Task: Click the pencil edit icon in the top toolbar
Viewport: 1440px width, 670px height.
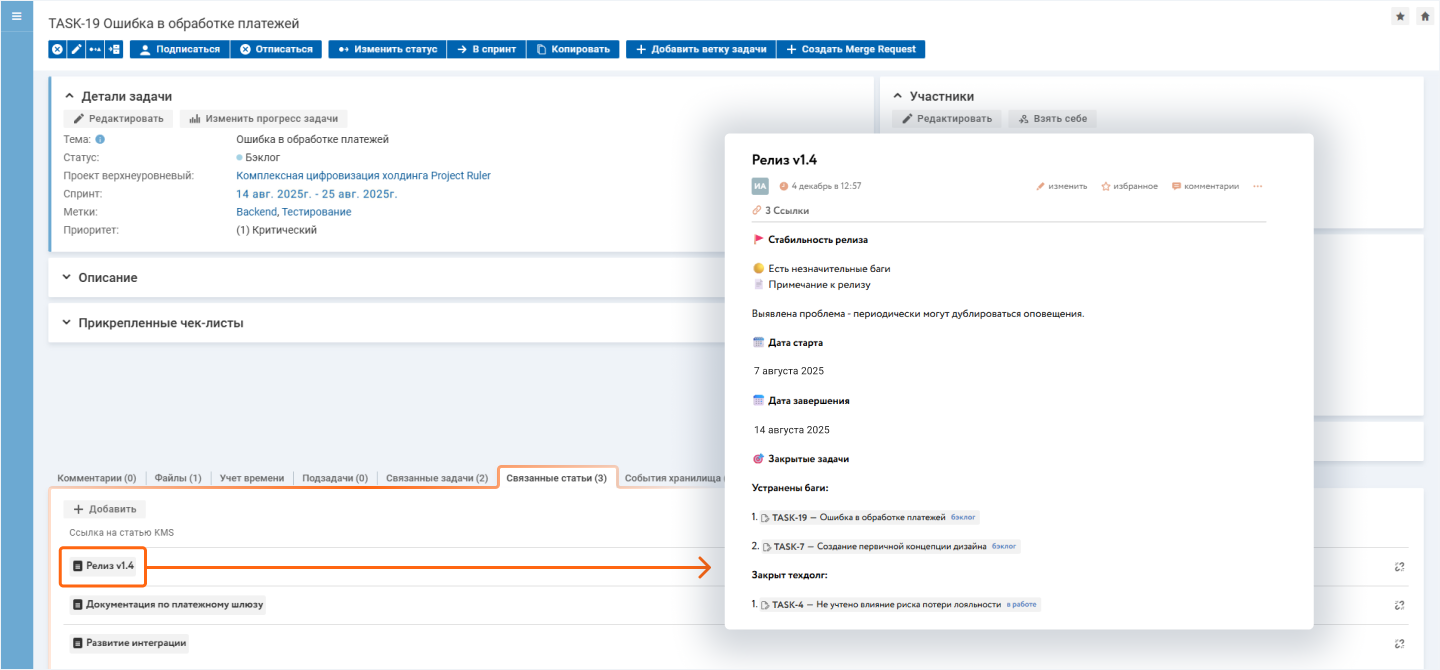Action: click(x=75, y=49)
